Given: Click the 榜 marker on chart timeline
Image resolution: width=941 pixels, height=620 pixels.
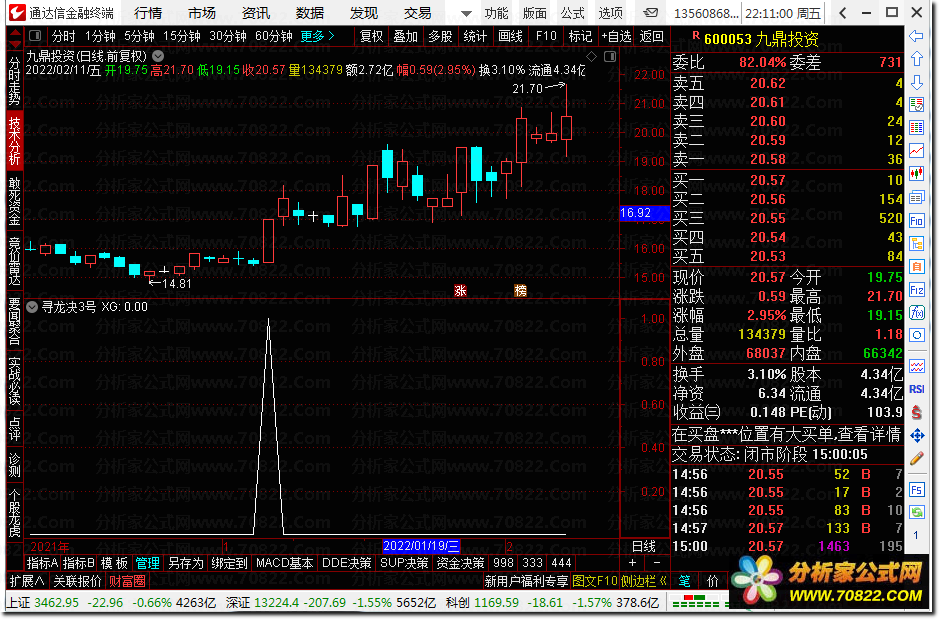Looking at the screenshot, I should click(x=520, y=290).
